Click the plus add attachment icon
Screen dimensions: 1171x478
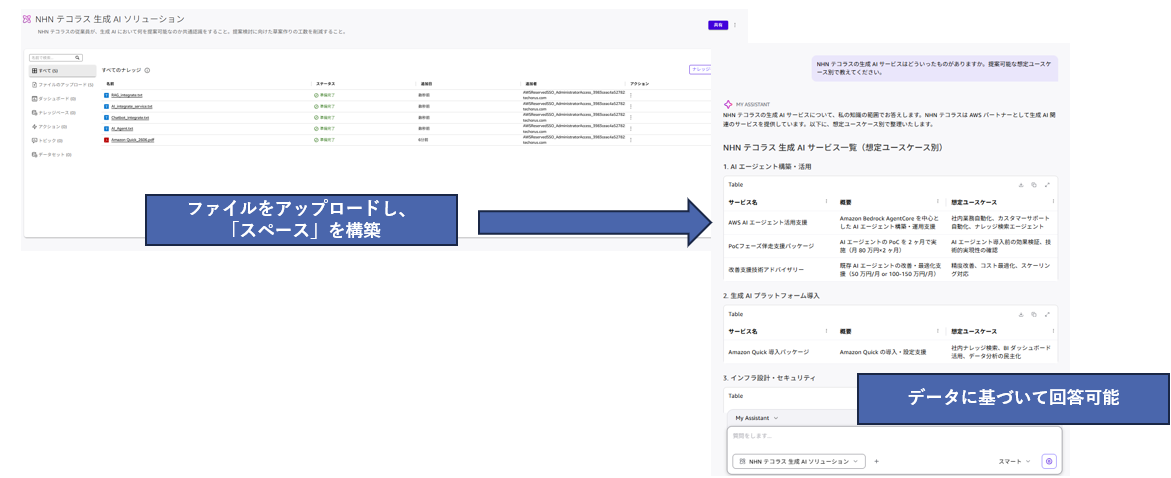[876, 462]
